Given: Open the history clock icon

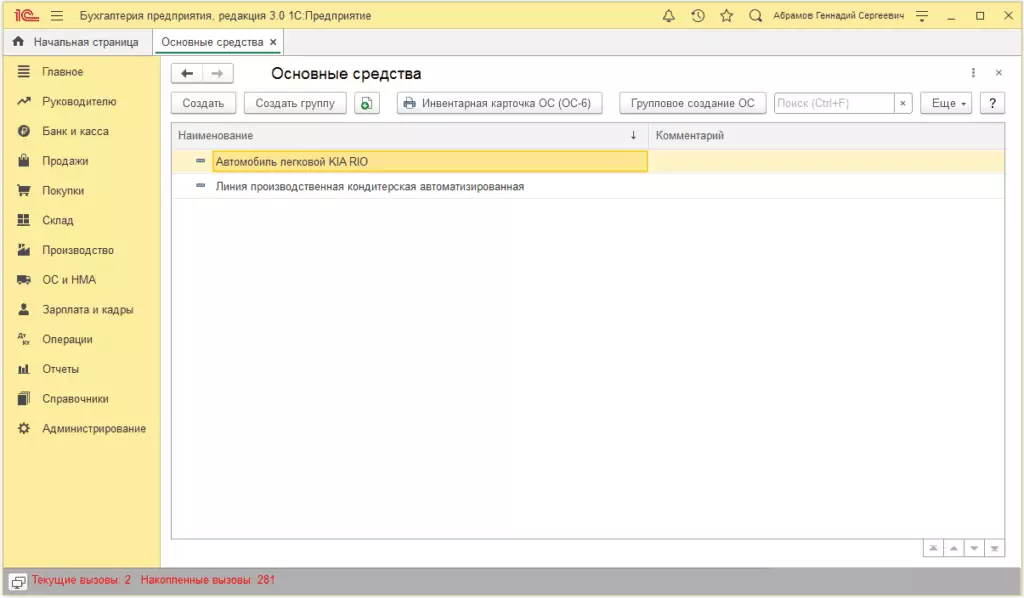Looking at the screenshot, I should (x=698, y=16).
